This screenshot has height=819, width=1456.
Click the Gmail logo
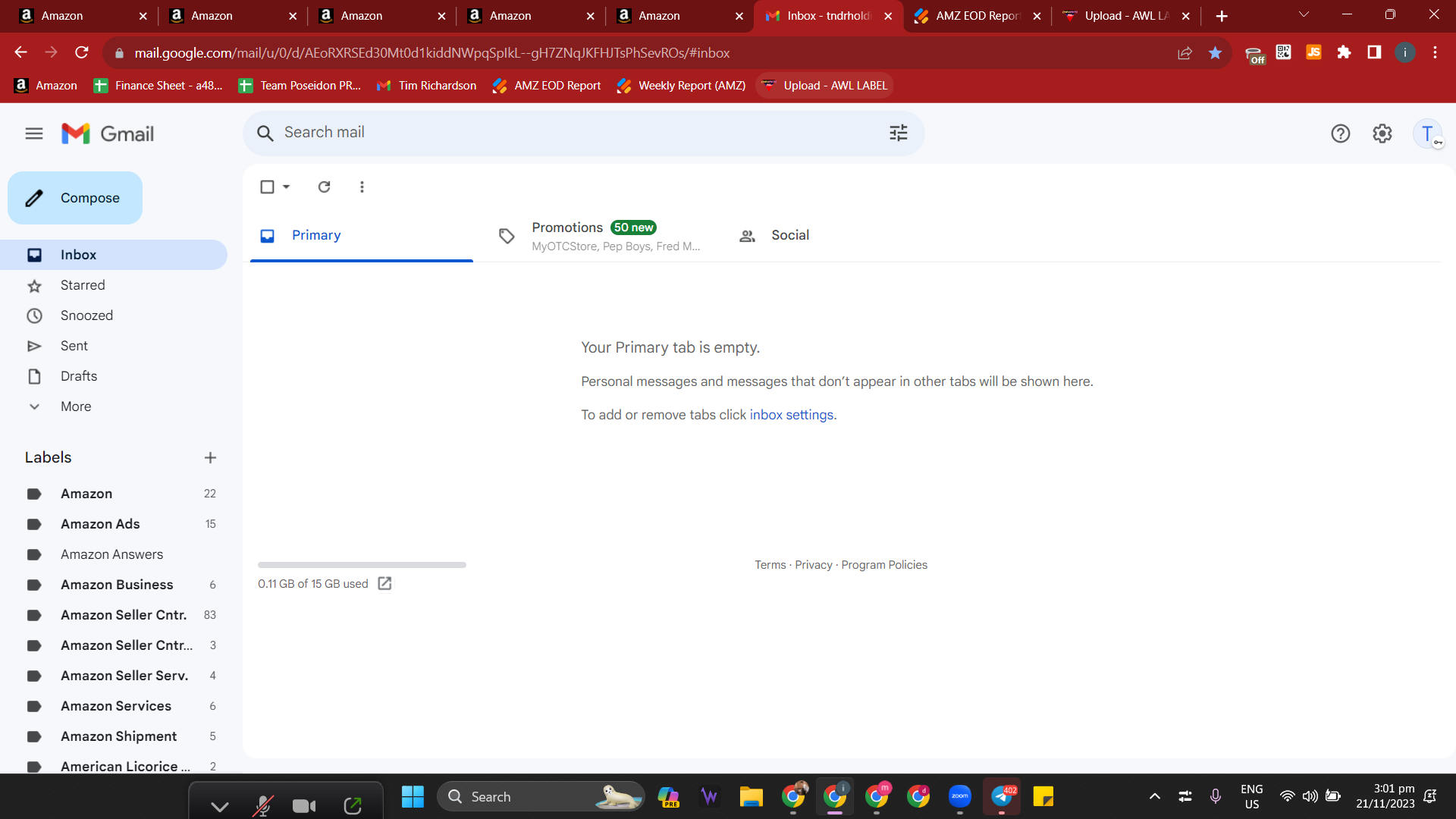108,133
